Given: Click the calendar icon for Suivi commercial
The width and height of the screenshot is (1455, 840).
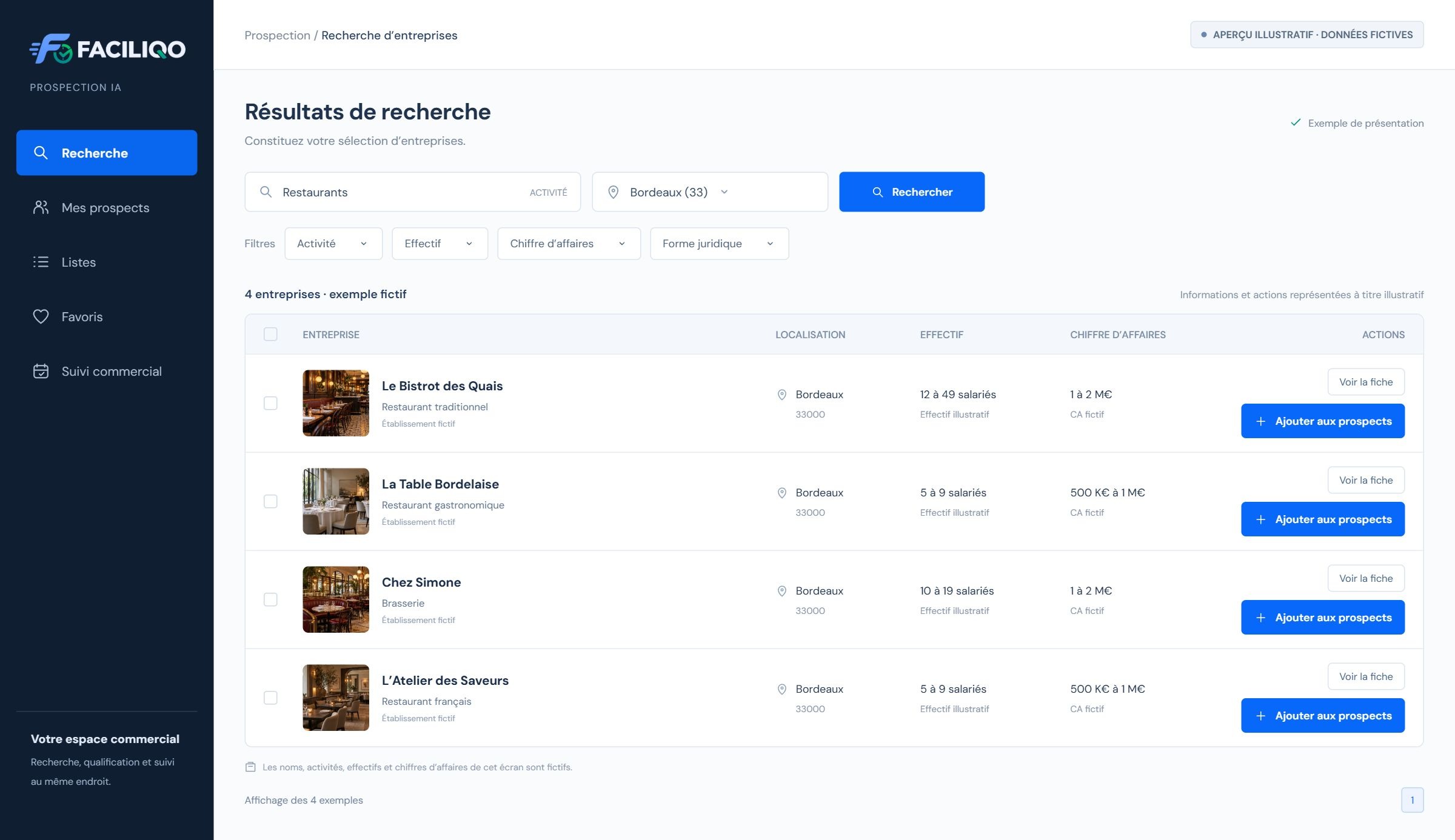Looking at the screenshot, I should click(41, 371).
